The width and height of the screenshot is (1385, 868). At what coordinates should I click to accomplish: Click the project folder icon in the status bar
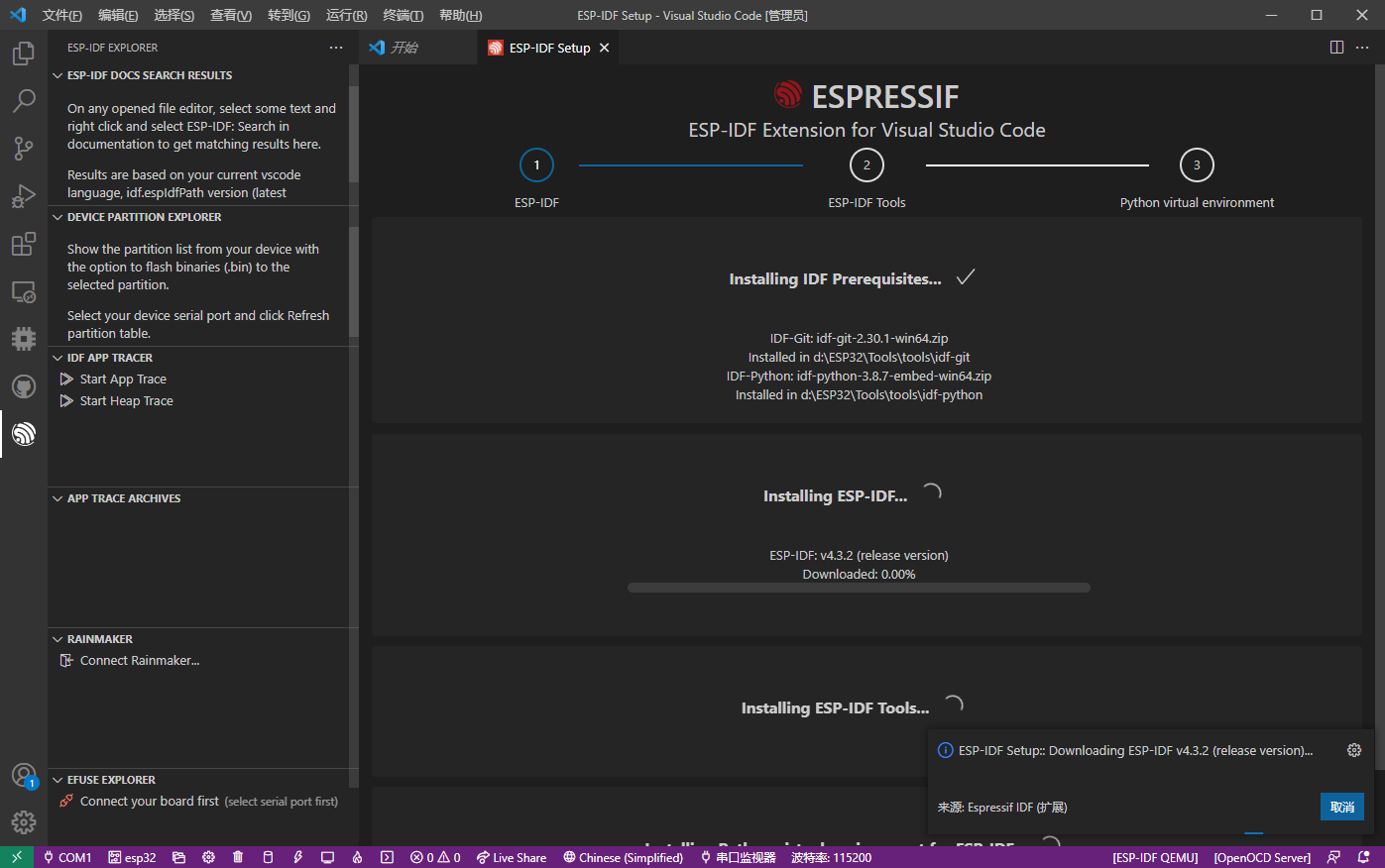178,857
